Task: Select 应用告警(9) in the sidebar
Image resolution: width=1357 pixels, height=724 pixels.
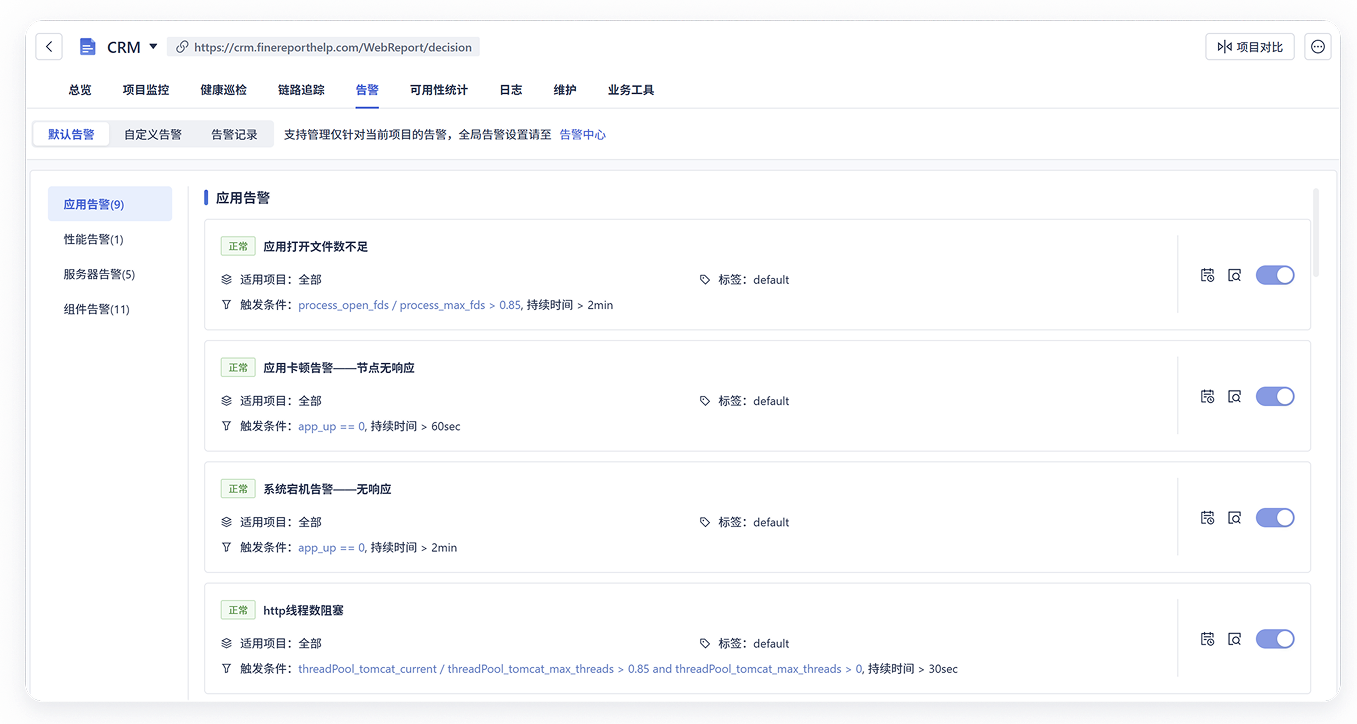Action: point(110,204)
